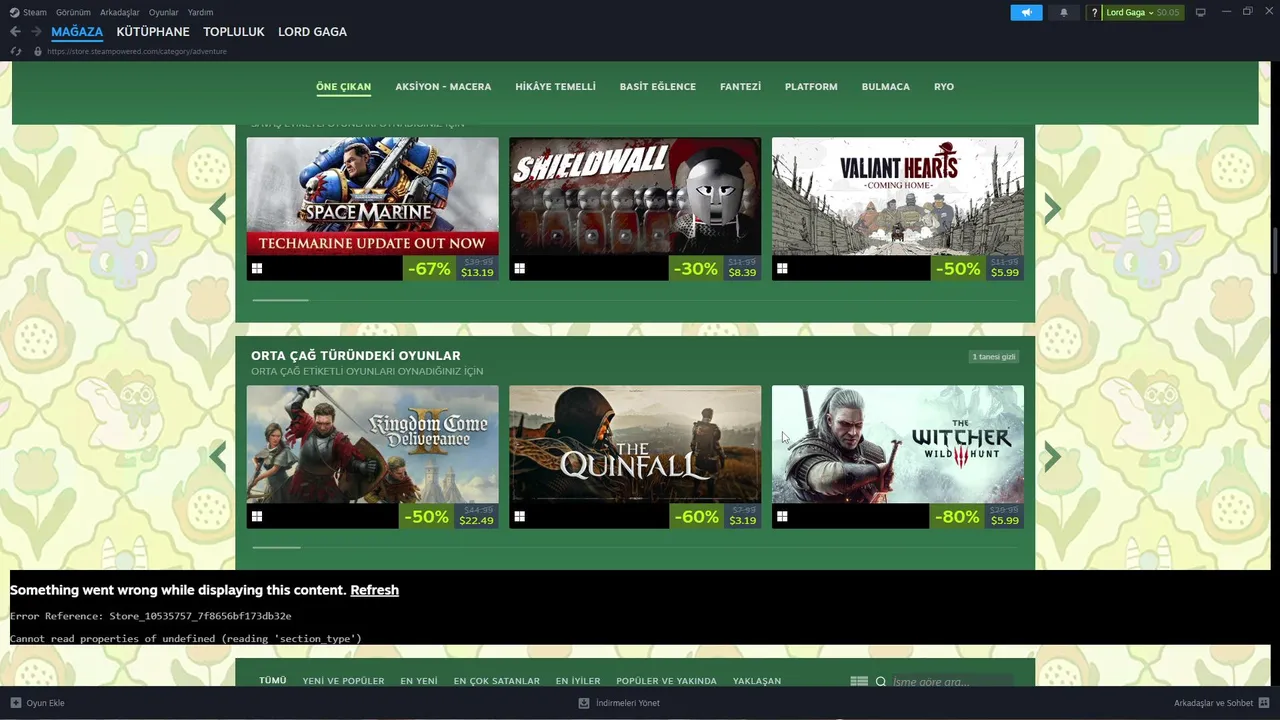Switch to Big Picture mode monitor icon

1200,12
